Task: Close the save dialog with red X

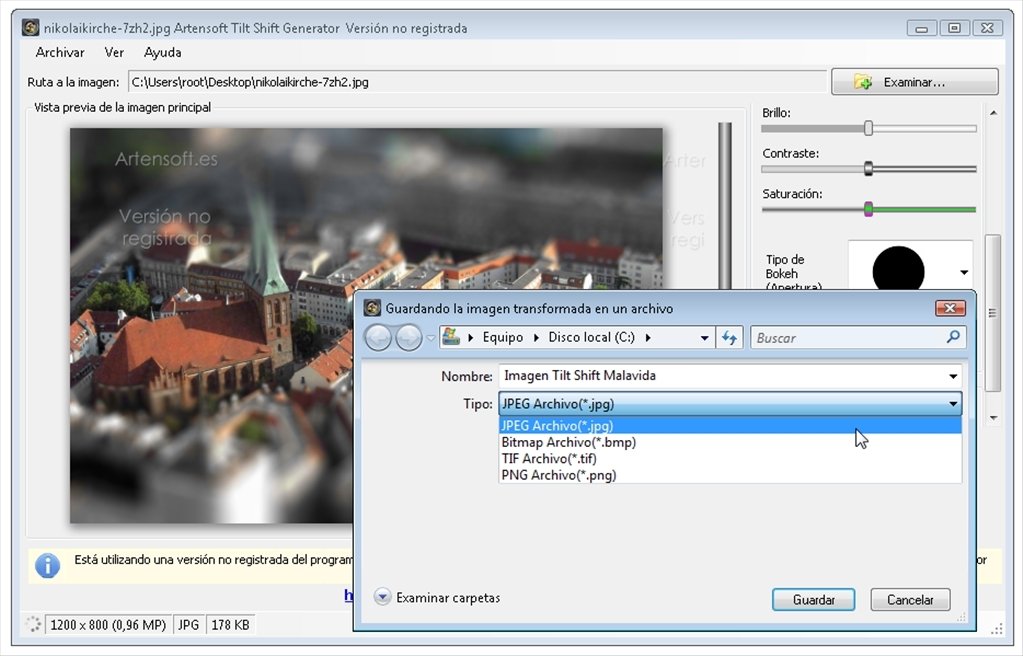Action: [x=950, y=308]
